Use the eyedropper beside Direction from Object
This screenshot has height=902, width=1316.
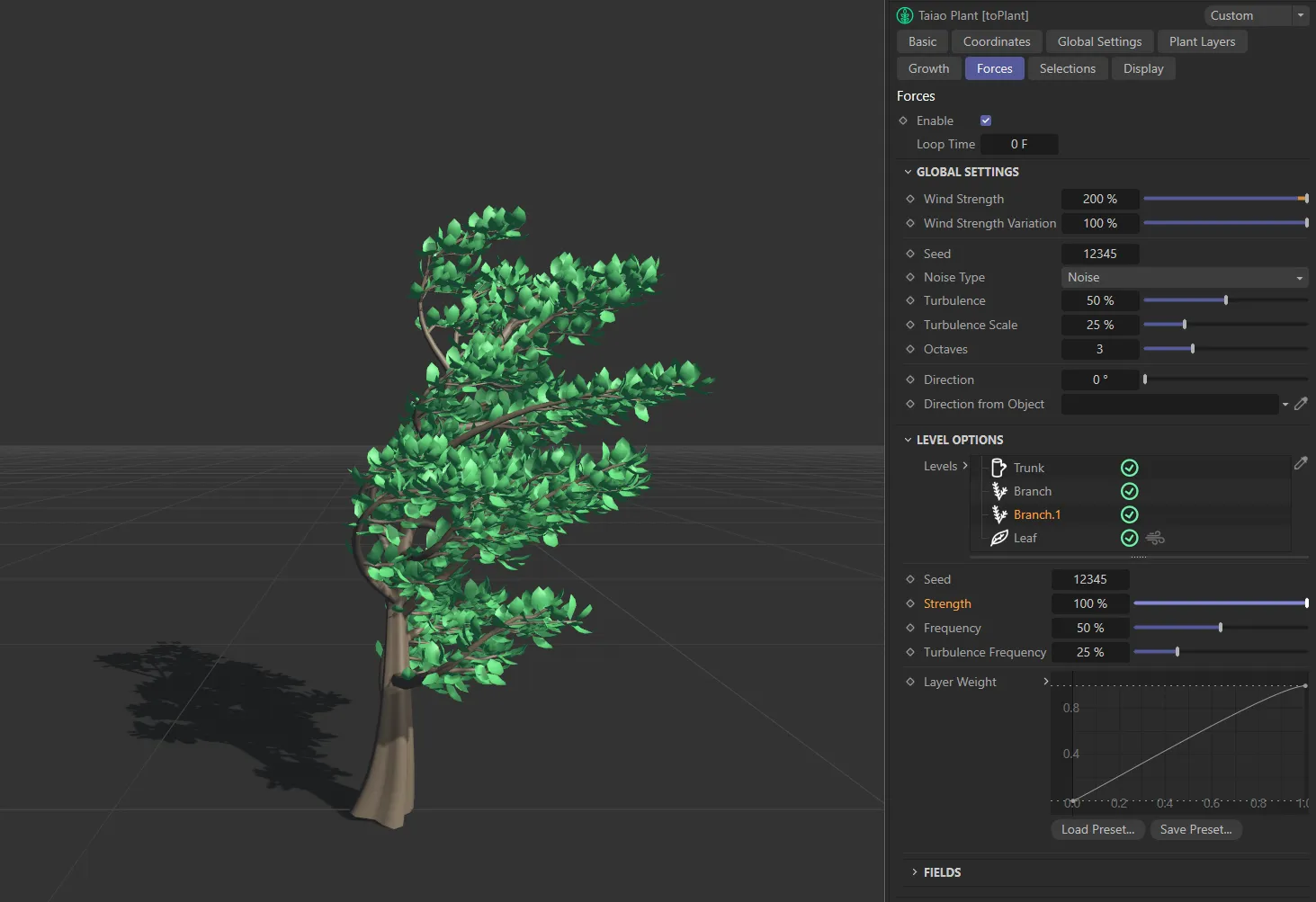pyautogui.click(x=1302, y=404)
